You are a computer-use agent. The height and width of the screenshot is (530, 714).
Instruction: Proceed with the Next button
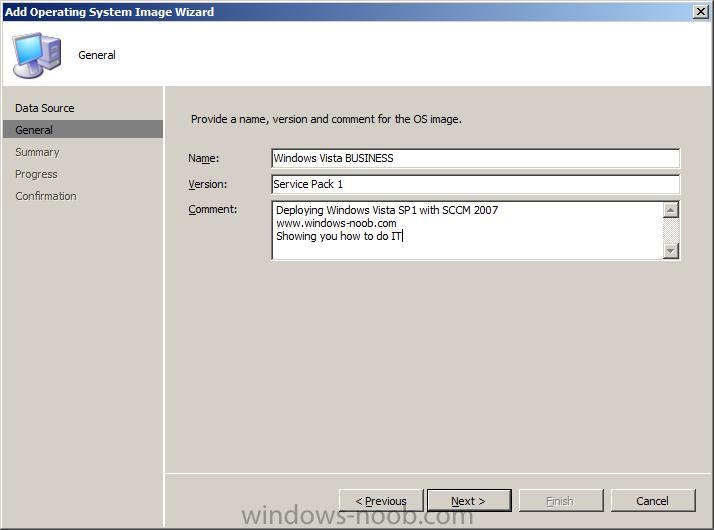(469, 501)
